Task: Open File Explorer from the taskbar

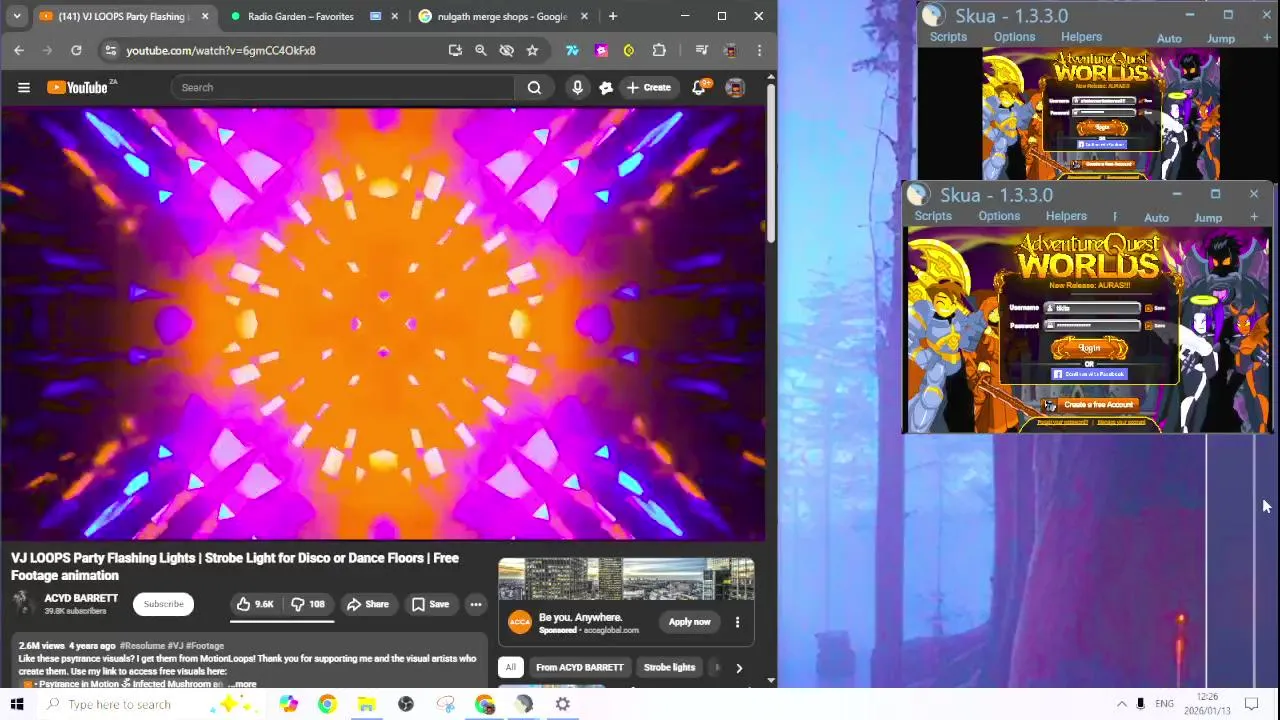Action: pyautogui.click(x=366, y=704)
